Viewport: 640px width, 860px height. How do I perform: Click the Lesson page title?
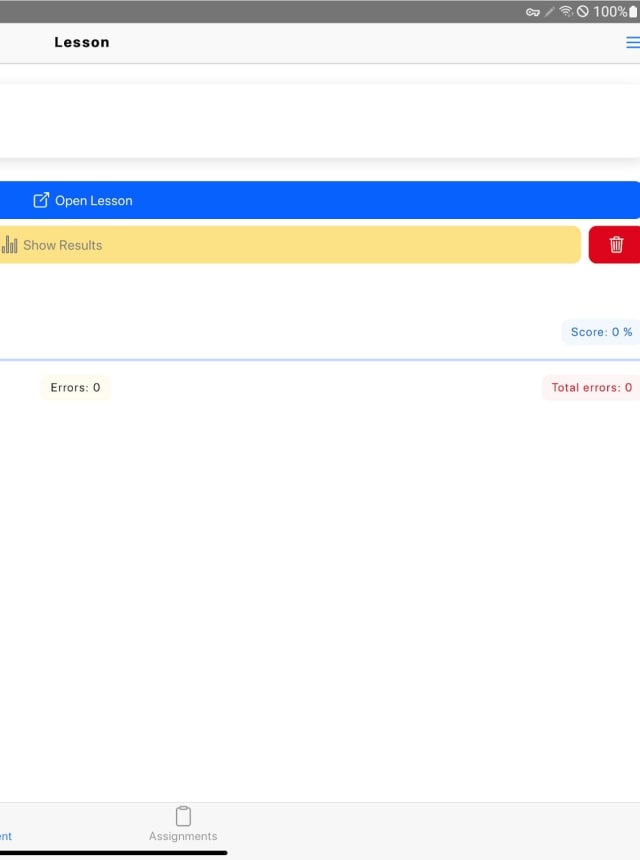tap(82, 42)
